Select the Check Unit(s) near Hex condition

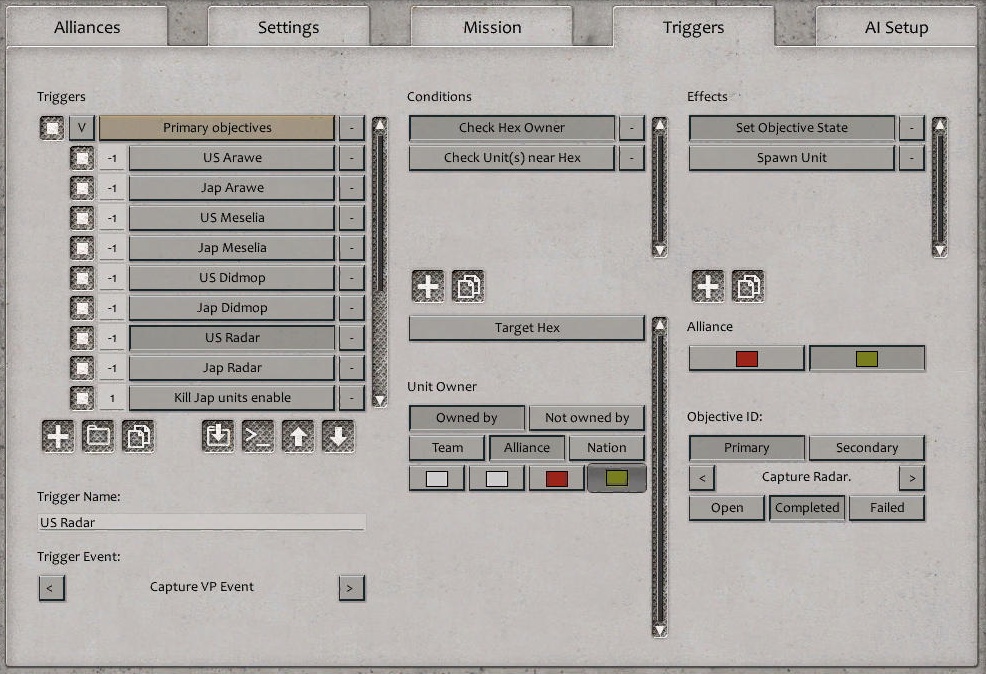pos(512,158)
